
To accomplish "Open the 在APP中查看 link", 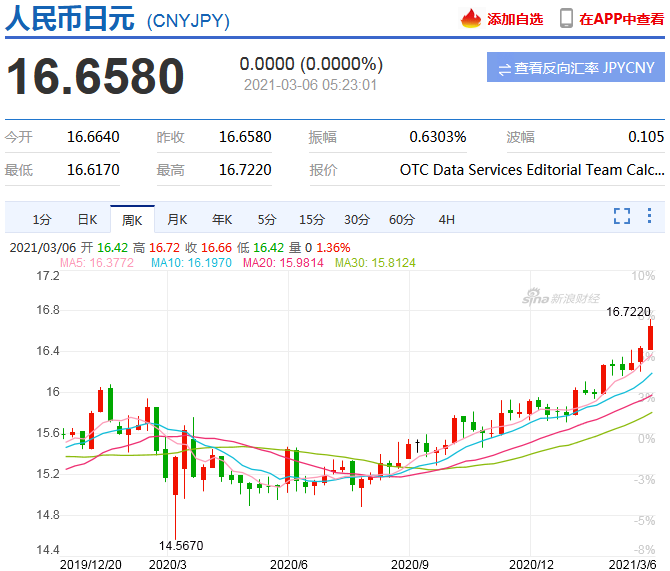I will [x=620, y=19].
